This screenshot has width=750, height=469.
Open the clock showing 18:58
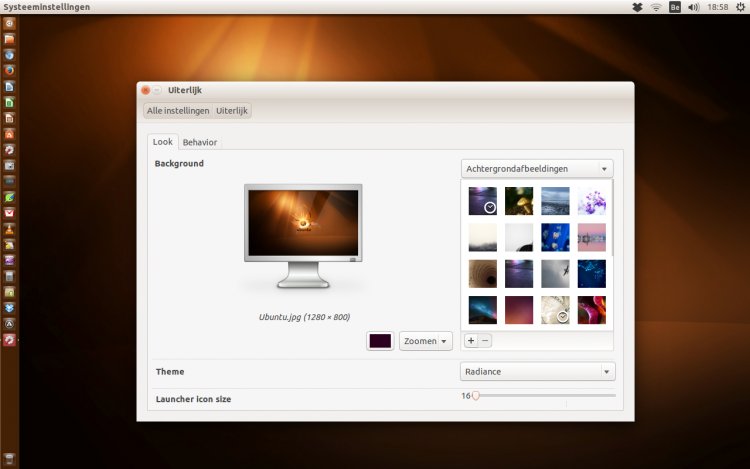717,7
